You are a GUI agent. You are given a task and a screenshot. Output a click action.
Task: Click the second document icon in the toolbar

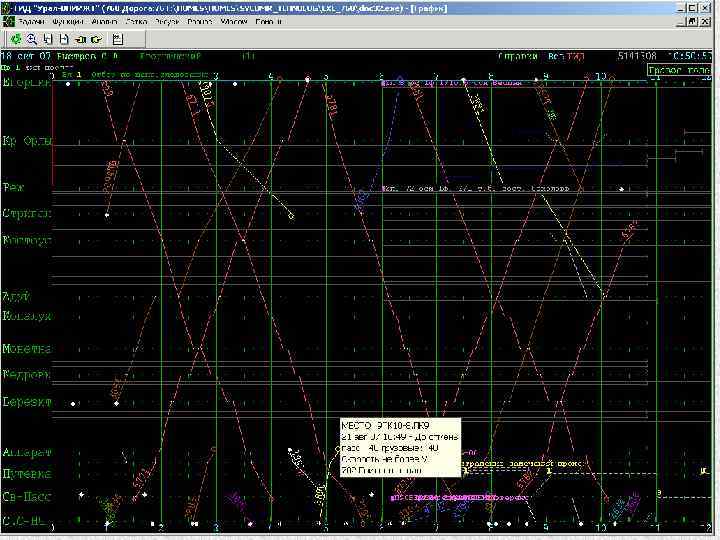[x=64, y=39]
